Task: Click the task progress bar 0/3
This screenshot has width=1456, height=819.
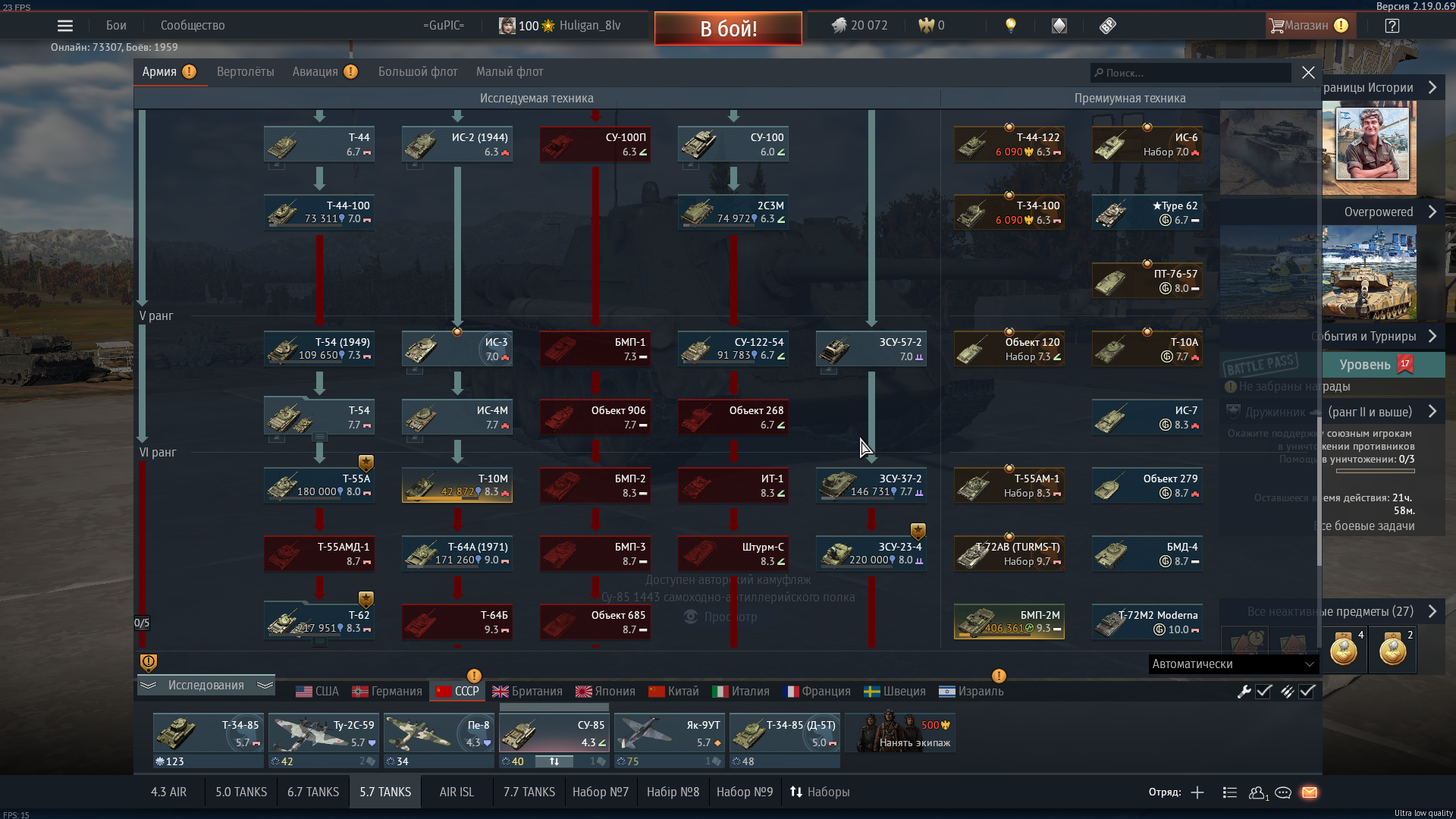Action: pyautogui.click(x=1375, y=471)
